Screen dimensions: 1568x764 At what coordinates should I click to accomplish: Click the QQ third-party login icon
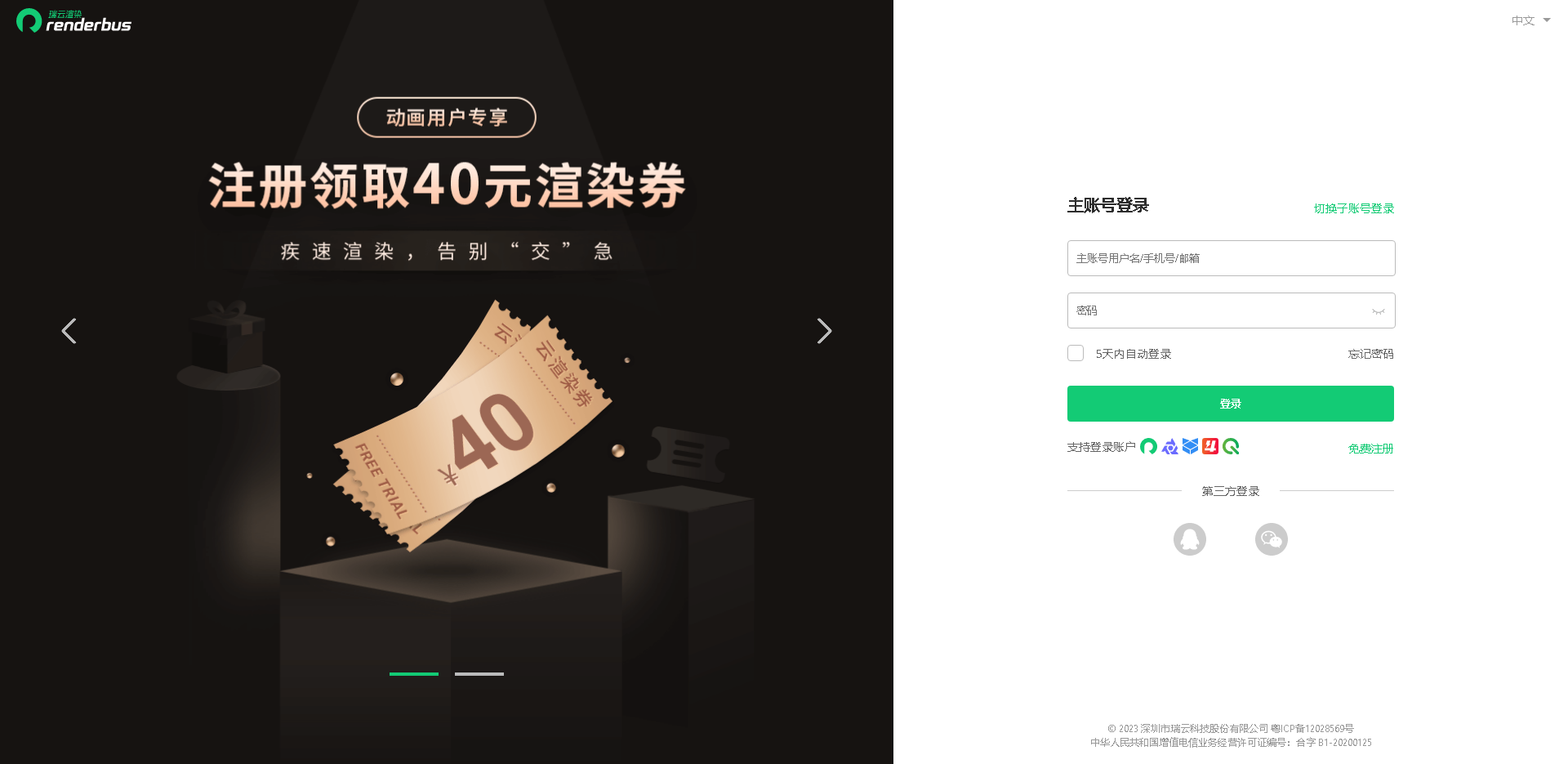pyautogui.click(x=1190, y=539)
